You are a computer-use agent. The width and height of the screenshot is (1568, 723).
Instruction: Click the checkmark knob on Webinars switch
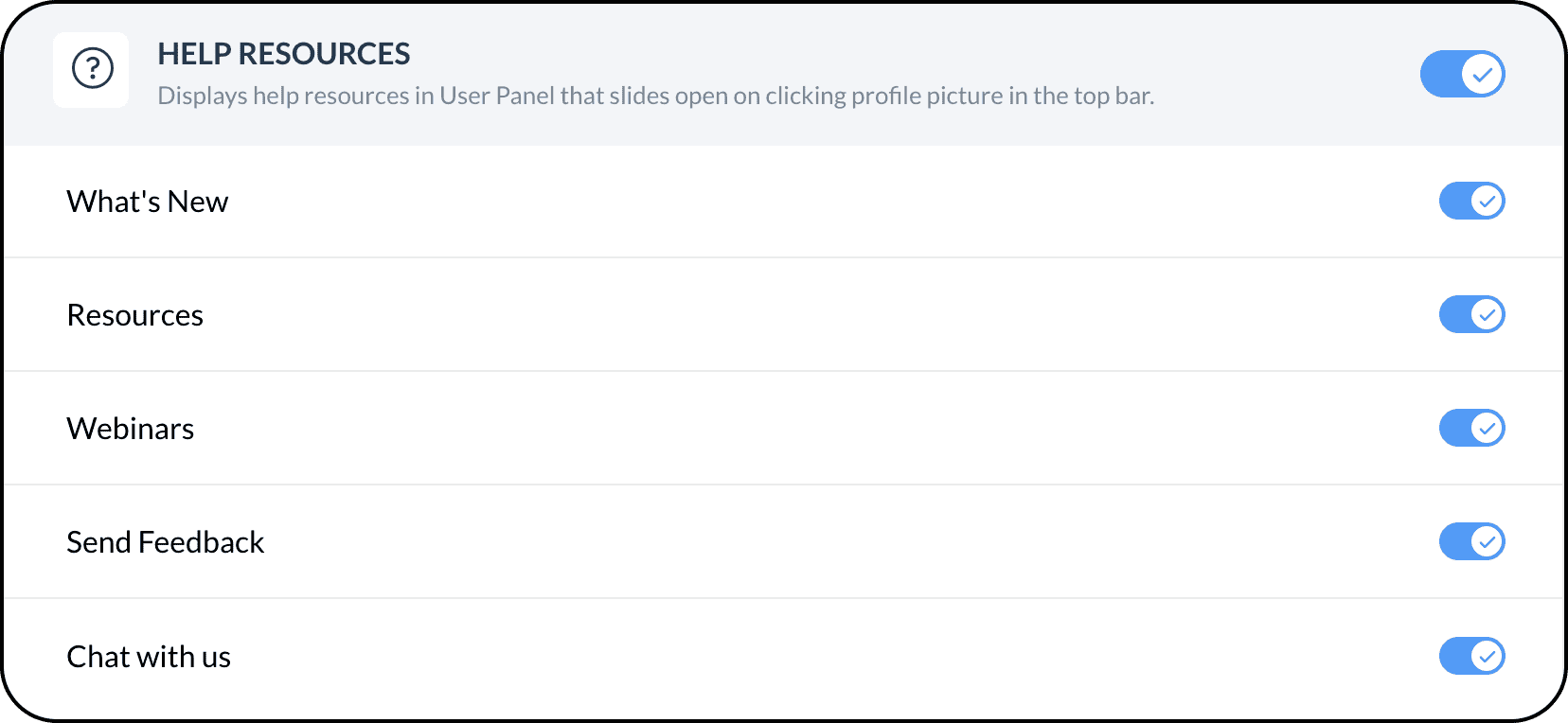[x=1488, y=428]
